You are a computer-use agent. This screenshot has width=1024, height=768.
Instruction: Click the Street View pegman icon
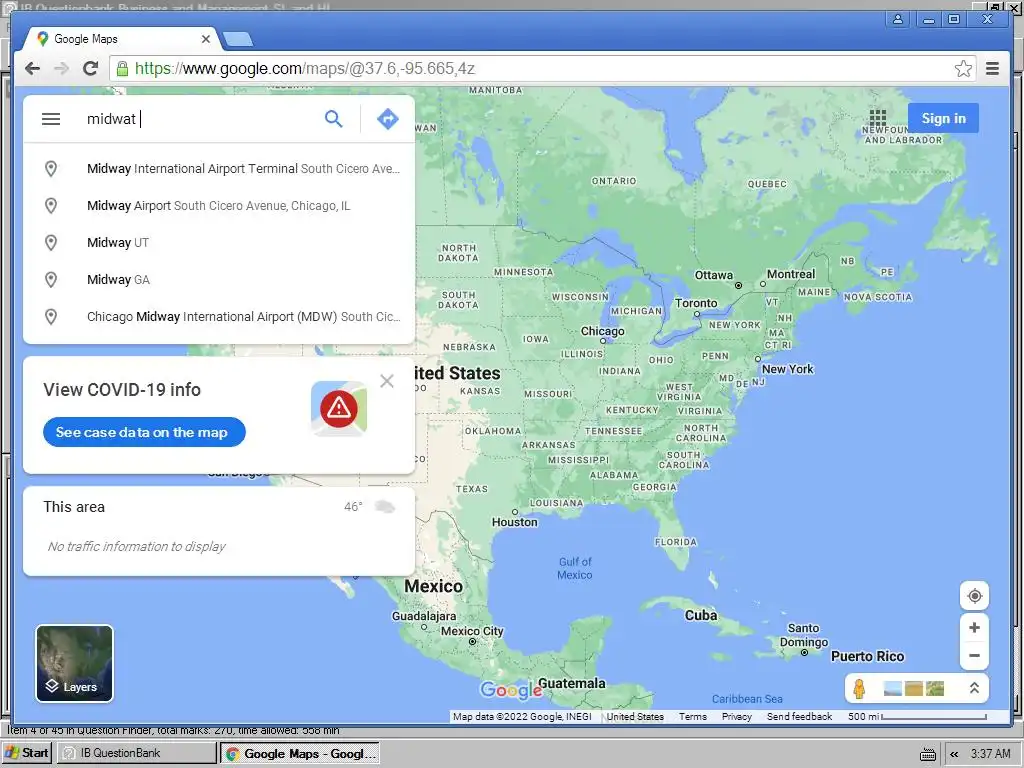pyautogui.click(x=859, y=688)
